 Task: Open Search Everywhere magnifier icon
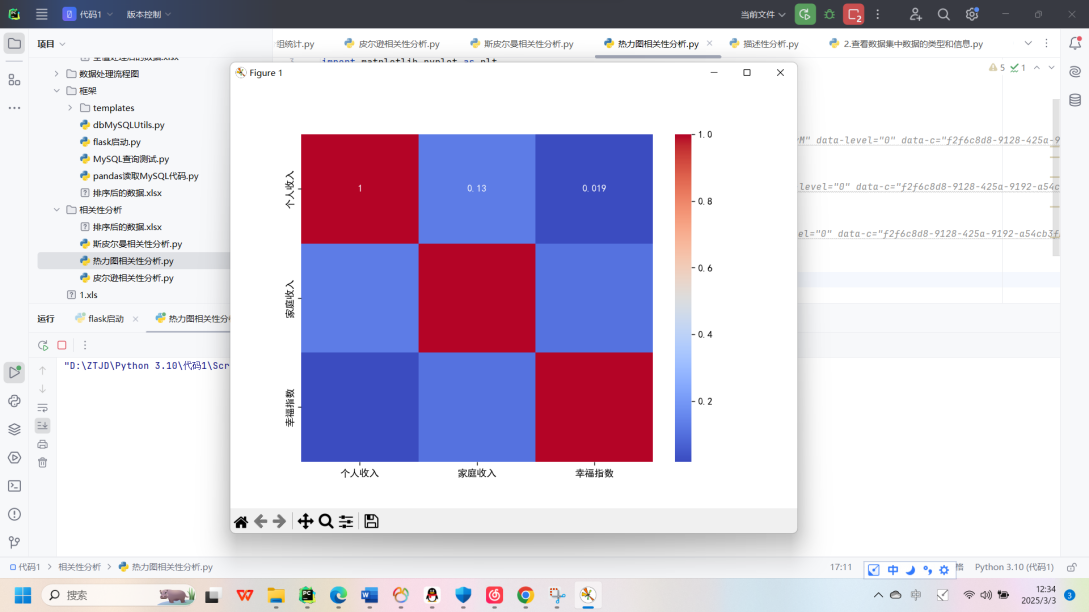pyautogui.click(x=943, y=14)
